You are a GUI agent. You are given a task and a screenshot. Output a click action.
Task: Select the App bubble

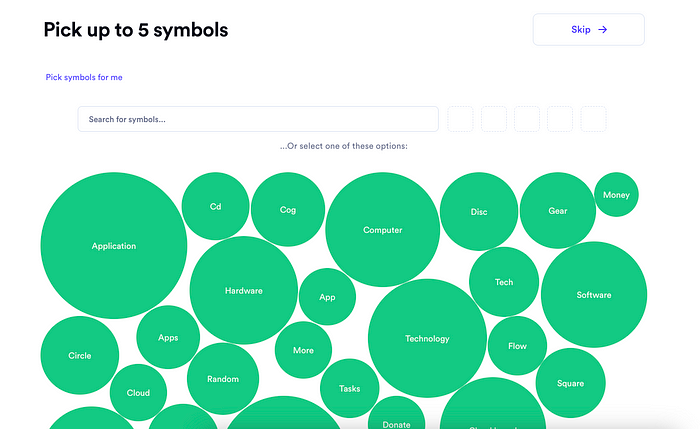point(327,297)
